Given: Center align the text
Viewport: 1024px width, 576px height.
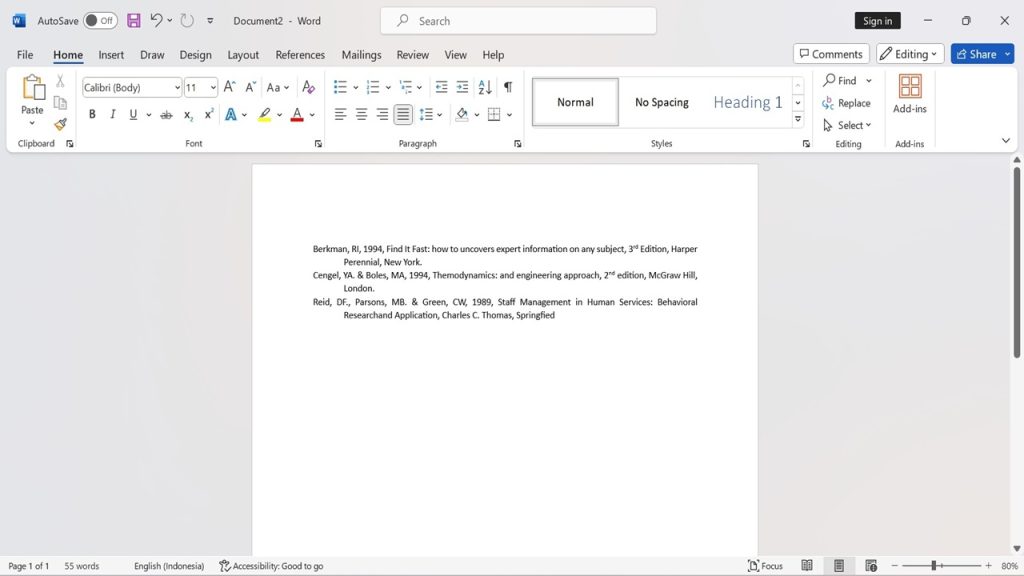Looking at the screenshot, I should (361, 115).
